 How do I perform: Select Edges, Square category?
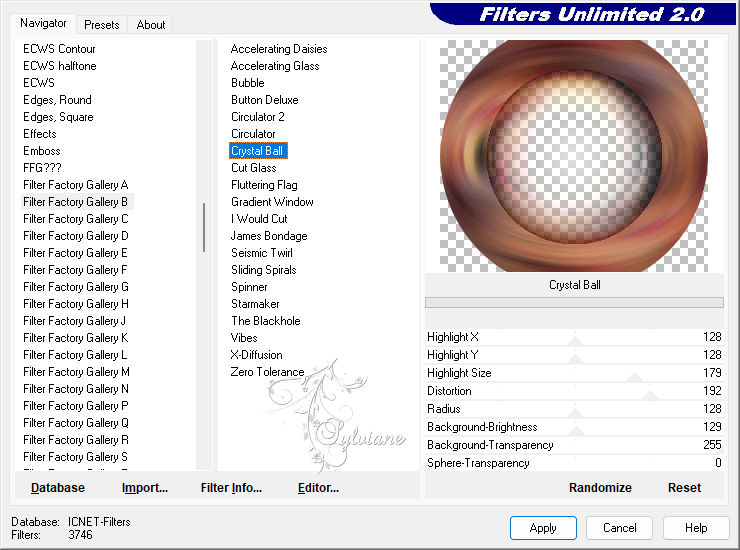pos(59,117)
